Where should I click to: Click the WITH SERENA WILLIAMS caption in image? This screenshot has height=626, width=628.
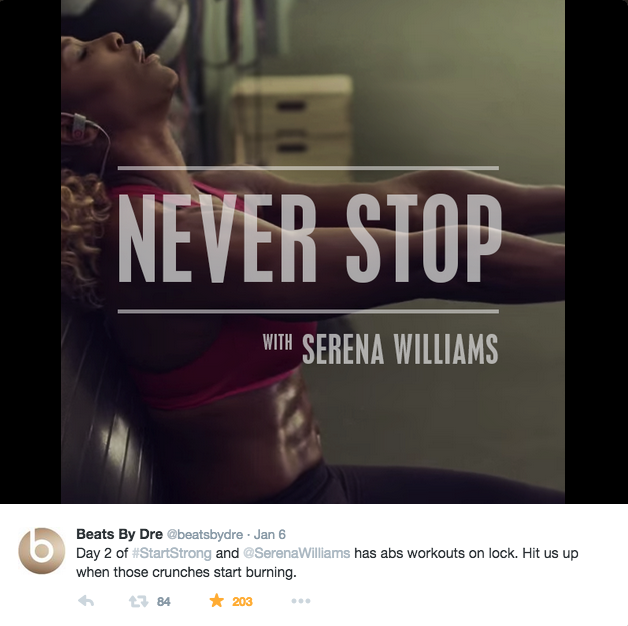click(380, 349)
